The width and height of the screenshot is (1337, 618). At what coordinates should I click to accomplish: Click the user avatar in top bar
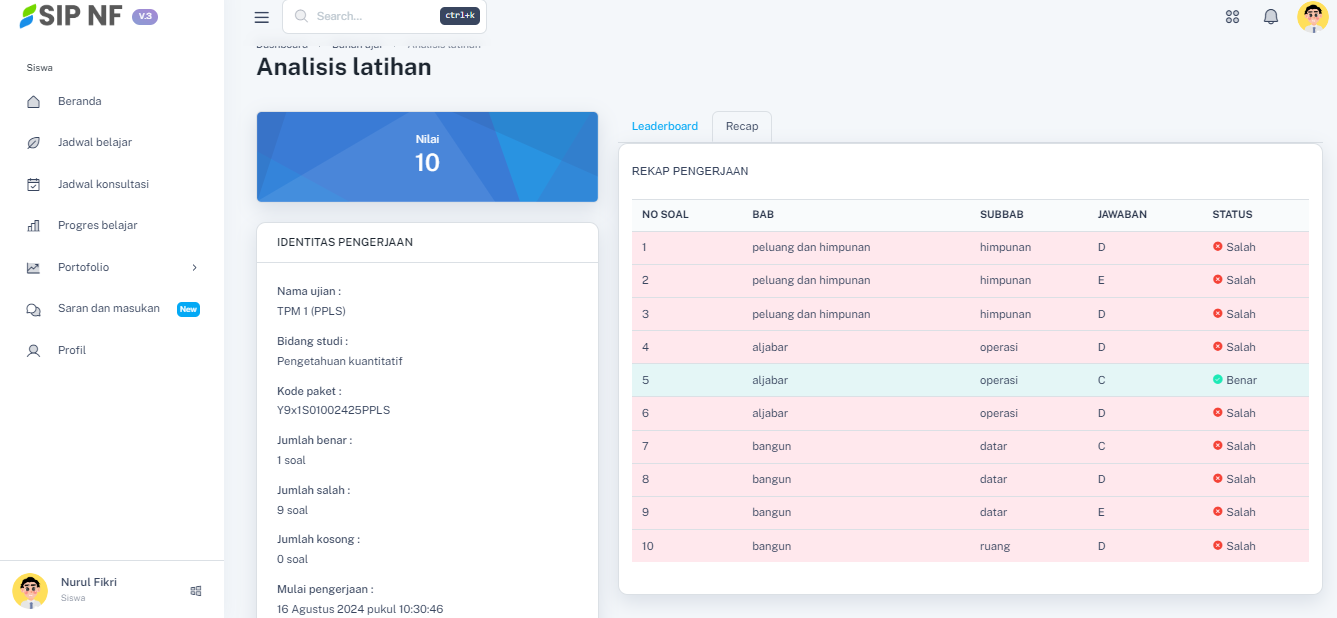coord(1312,17)
